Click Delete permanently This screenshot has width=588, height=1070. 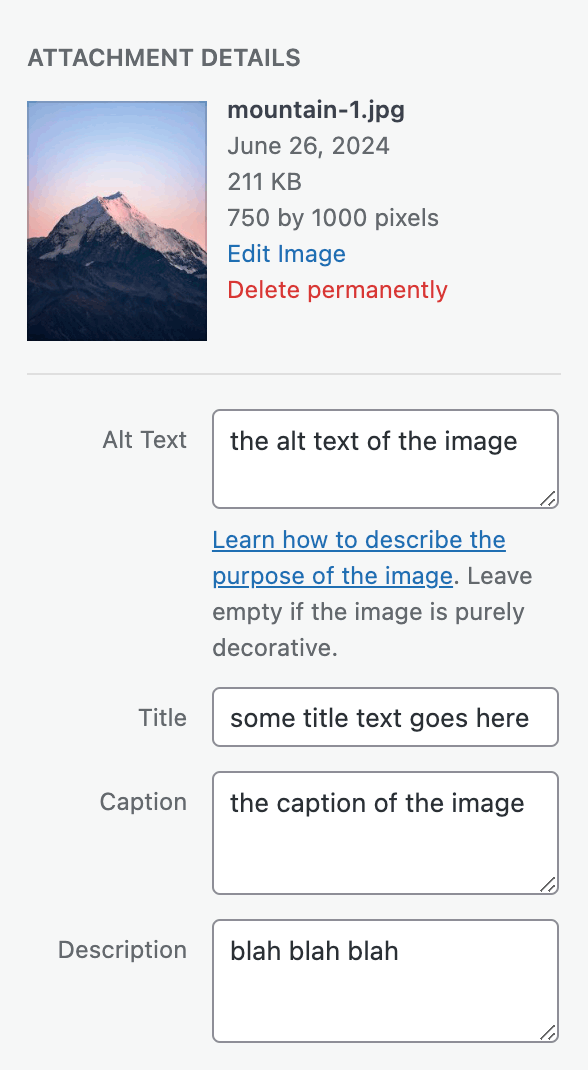pos(337,290)
